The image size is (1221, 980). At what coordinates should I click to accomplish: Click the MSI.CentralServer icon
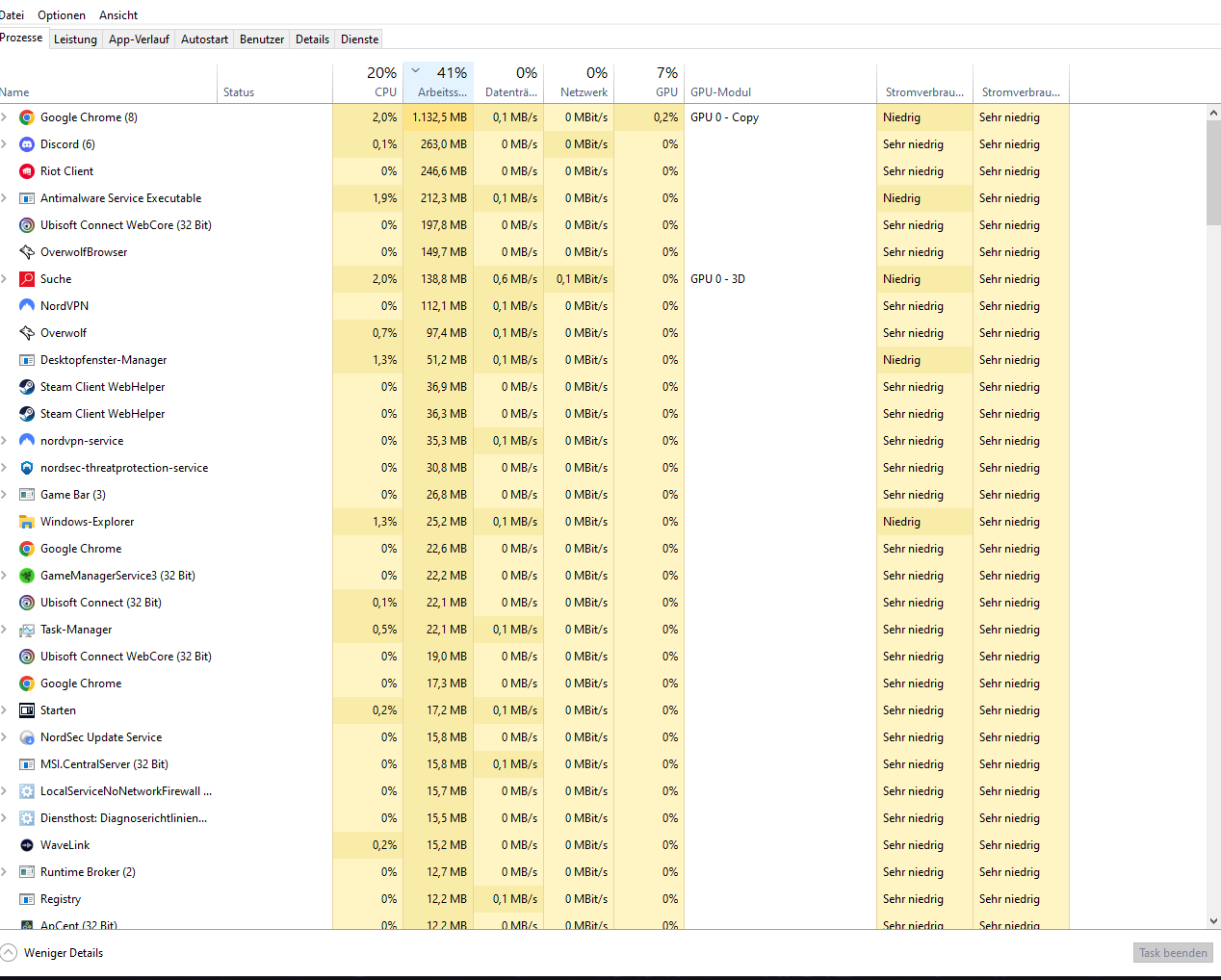tap(27, 764)
